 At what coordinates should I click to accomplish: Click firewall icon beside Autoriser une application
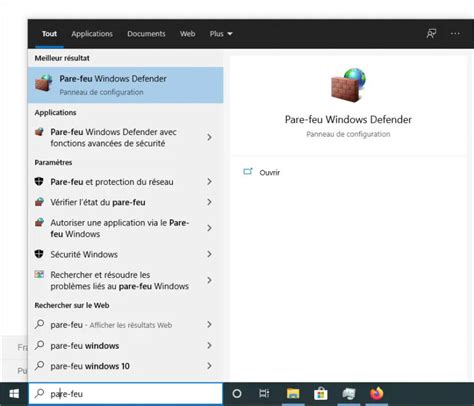click(x=39, y=222)
